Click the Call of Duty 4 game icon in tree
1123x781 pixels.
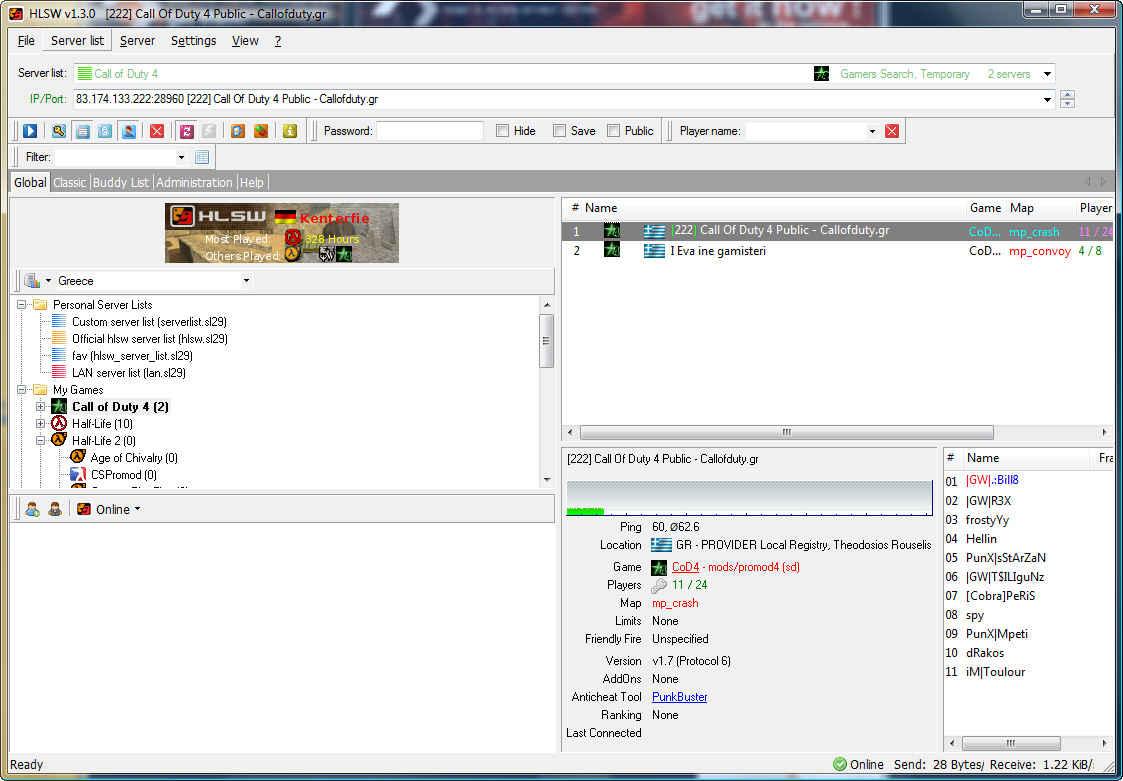tap(59, 407)
